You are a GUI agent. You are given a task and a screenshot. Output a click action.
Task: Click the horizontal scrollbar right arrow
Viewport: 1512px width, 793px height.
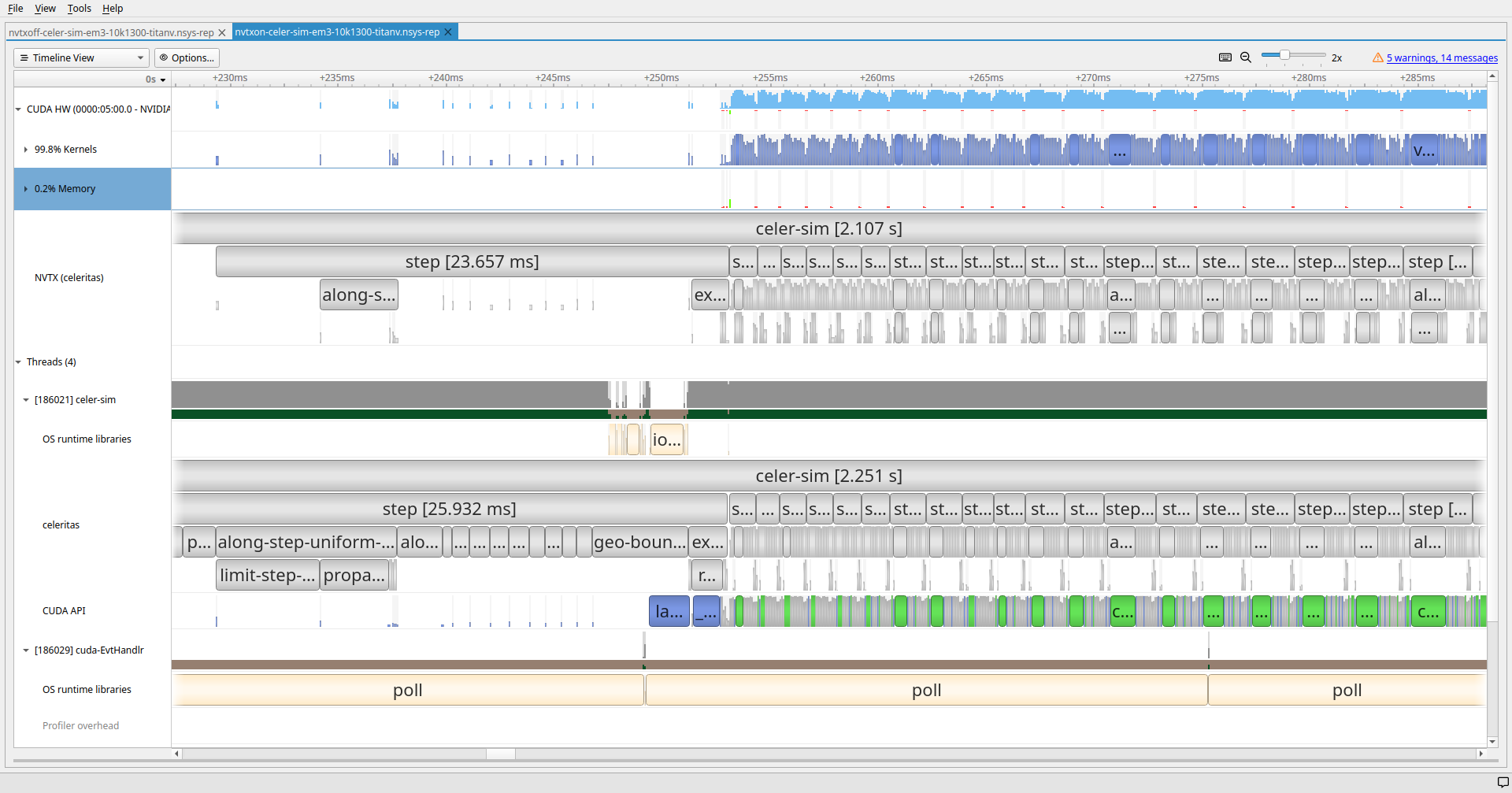pos(1480,754)
